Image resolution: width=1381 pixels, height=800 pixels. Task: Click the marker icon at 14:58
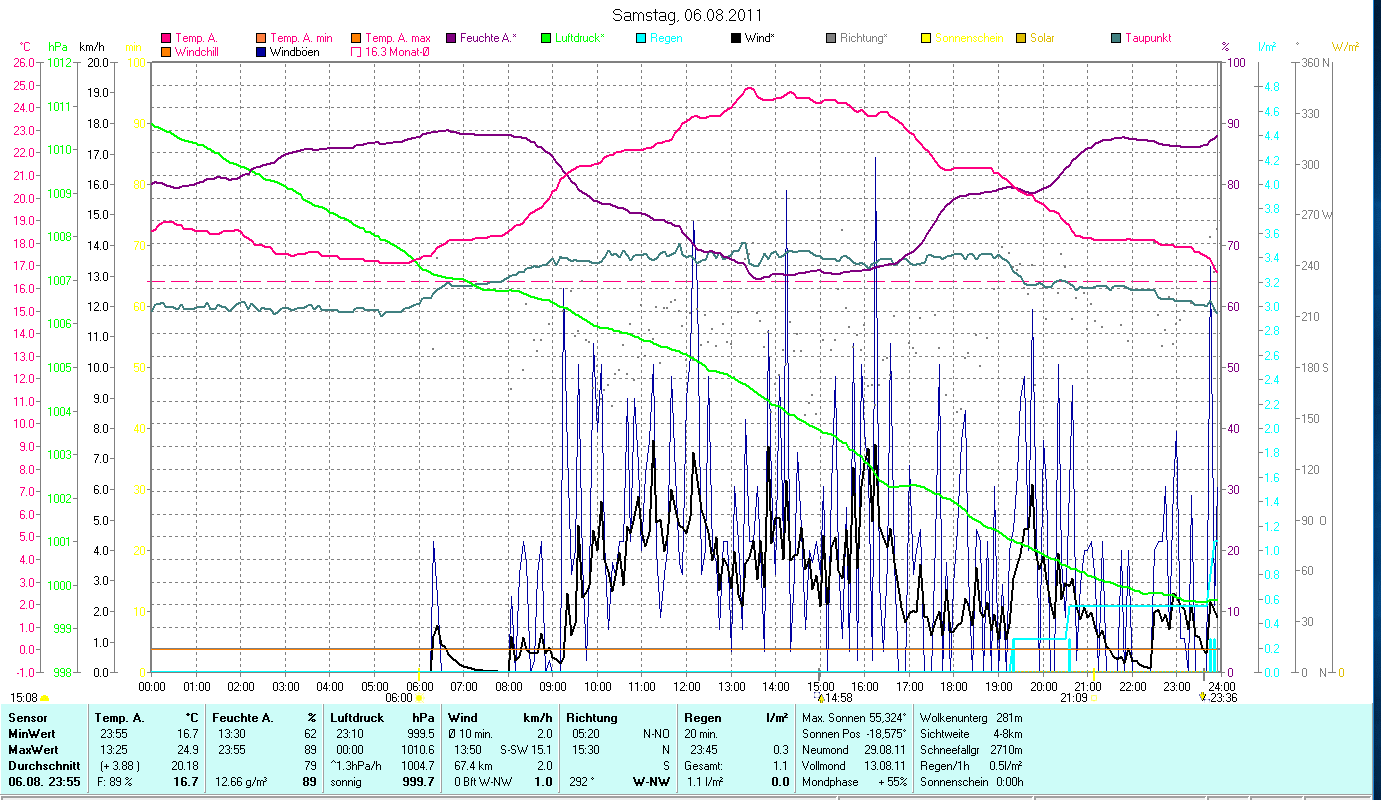tap(821, 697)
